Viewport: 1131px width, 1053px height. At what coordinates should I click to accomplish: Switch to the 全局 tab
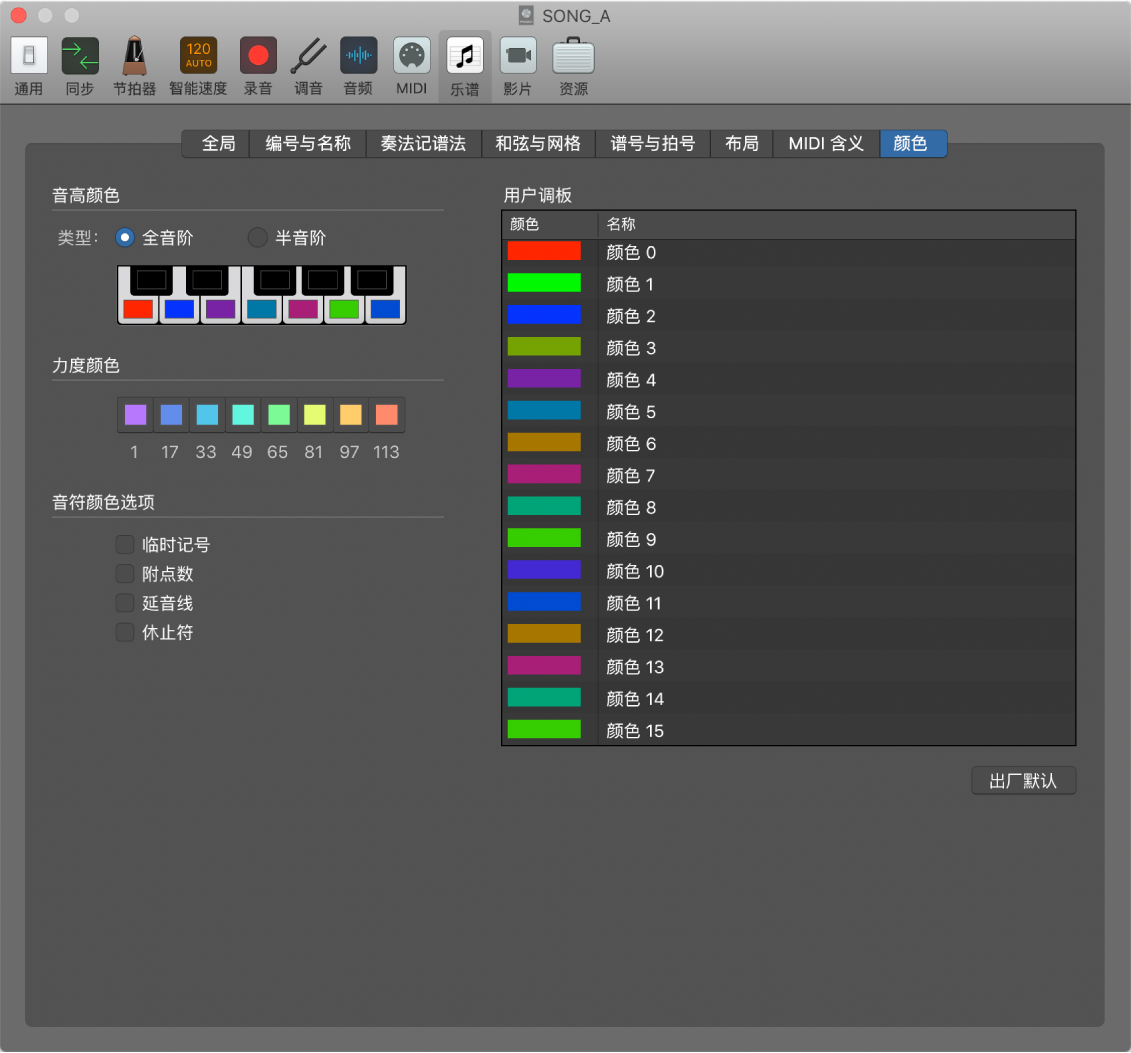click(x=218, y=144)
